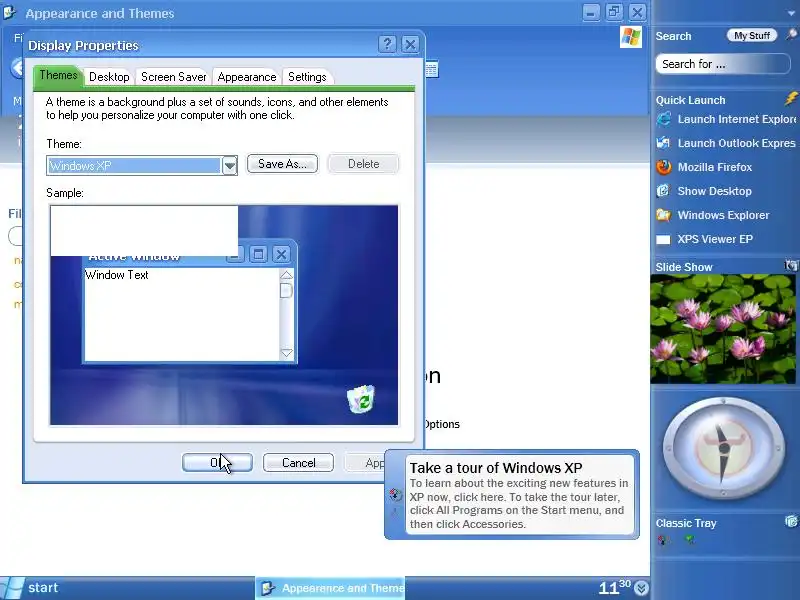800x600 pixels.
Task: Click the Windows flag logo in Appearance window
Action: point(631,37)
